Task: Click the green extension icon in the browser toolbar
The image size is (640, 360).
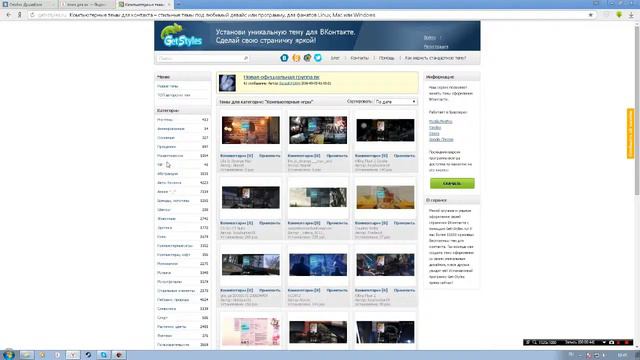Action: pyautogui.click(x=619, y=15)
